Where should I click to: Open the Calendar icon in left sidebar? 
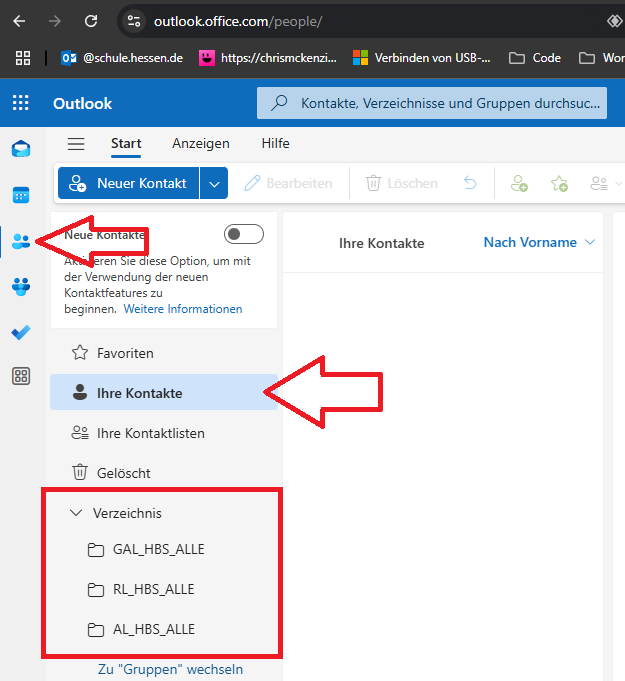(x=21, y=195)
